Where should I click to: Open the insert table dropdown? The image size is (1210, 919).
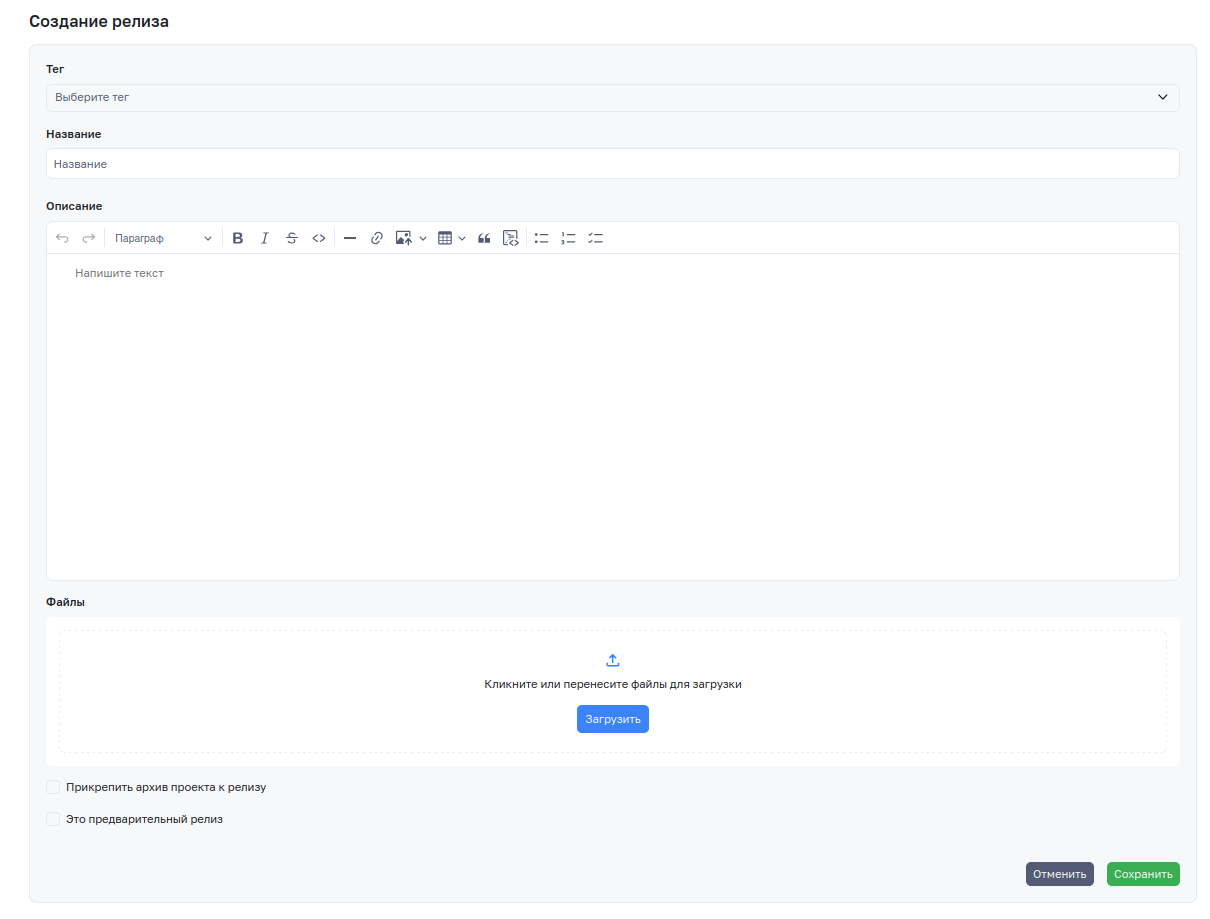click(x=451, y=238)
